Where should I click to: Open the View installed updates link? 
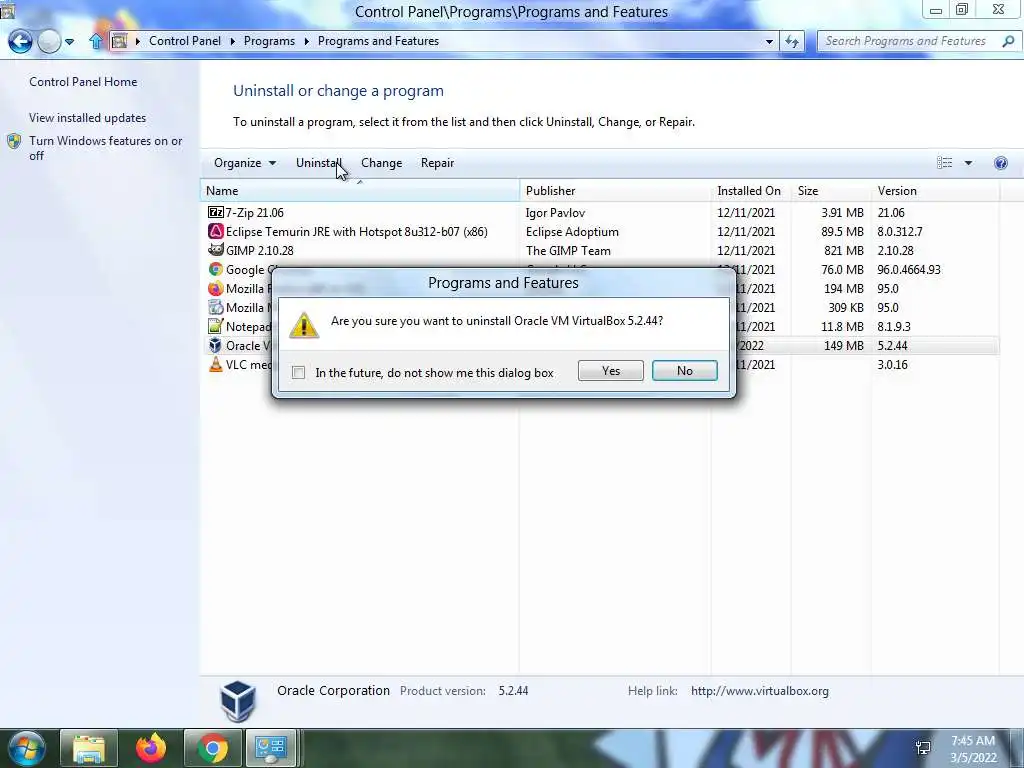[x=88, y=118]
